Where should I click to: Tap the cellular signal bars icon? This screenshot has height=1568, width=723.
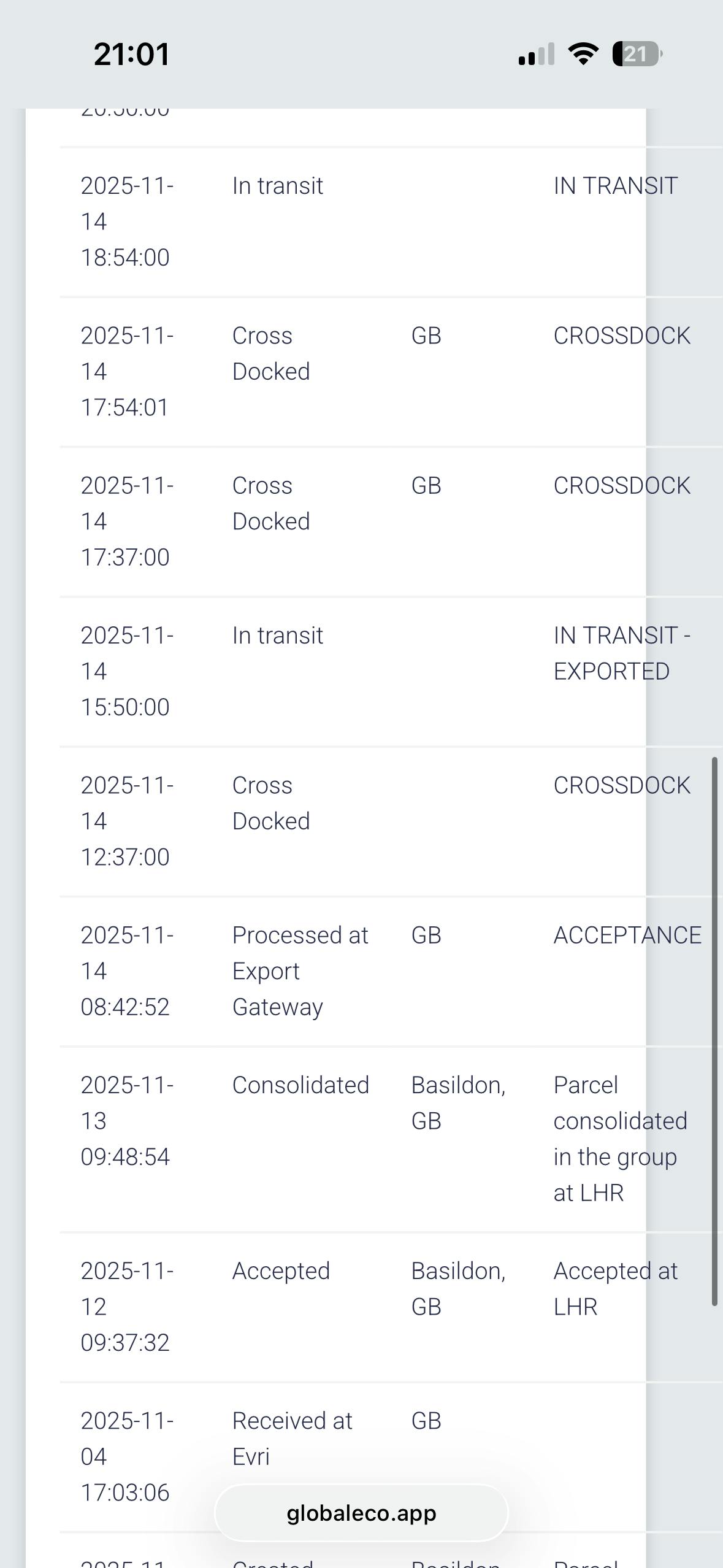coord(536,54)
